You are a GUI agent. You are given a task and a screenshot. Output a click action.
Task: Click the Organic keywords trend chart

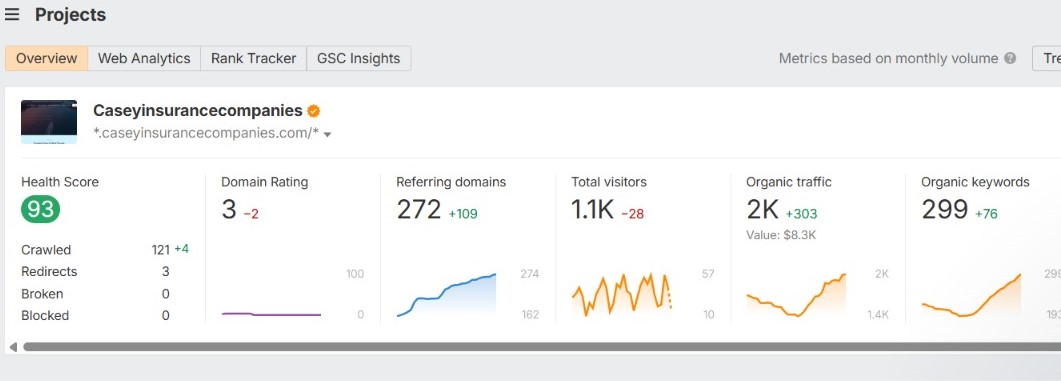point(972,295)
